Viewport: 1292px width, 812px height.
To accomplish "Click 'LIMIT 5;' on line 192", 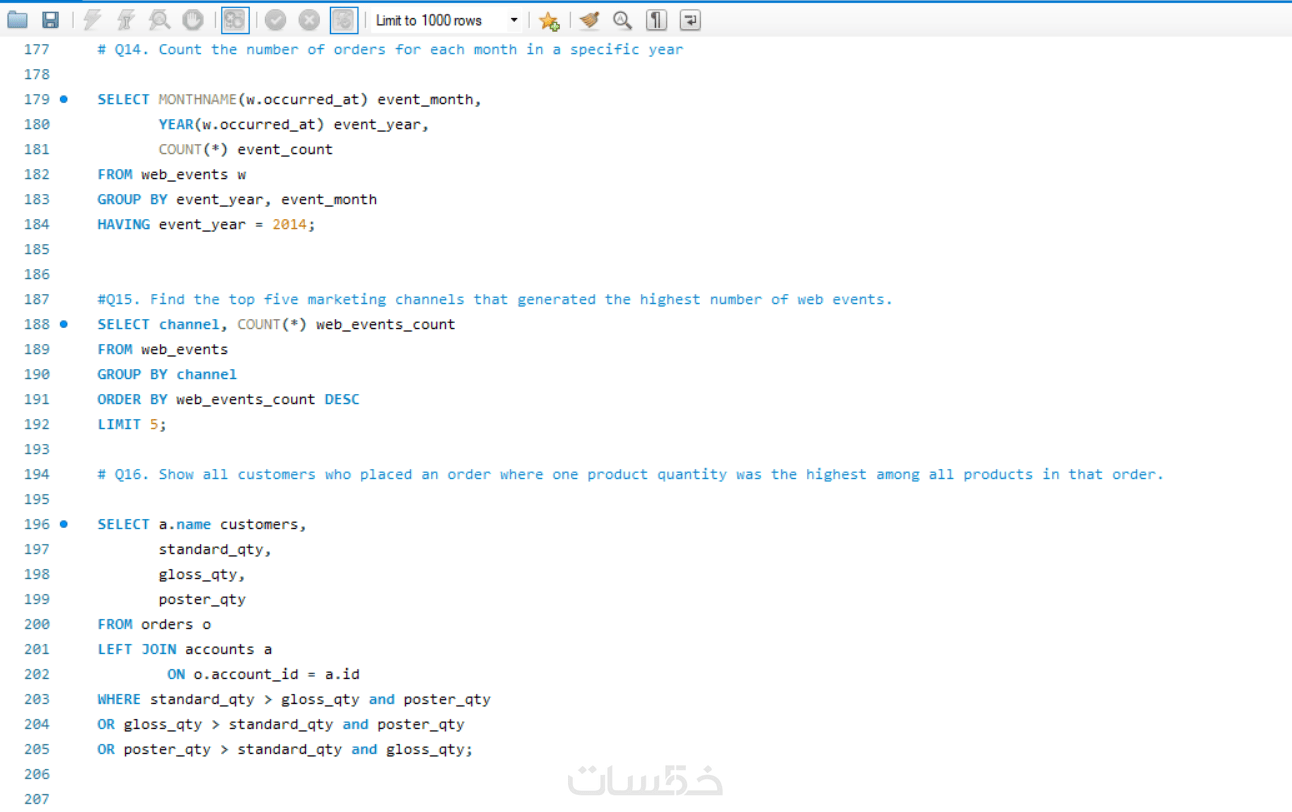I will [132, 424].
